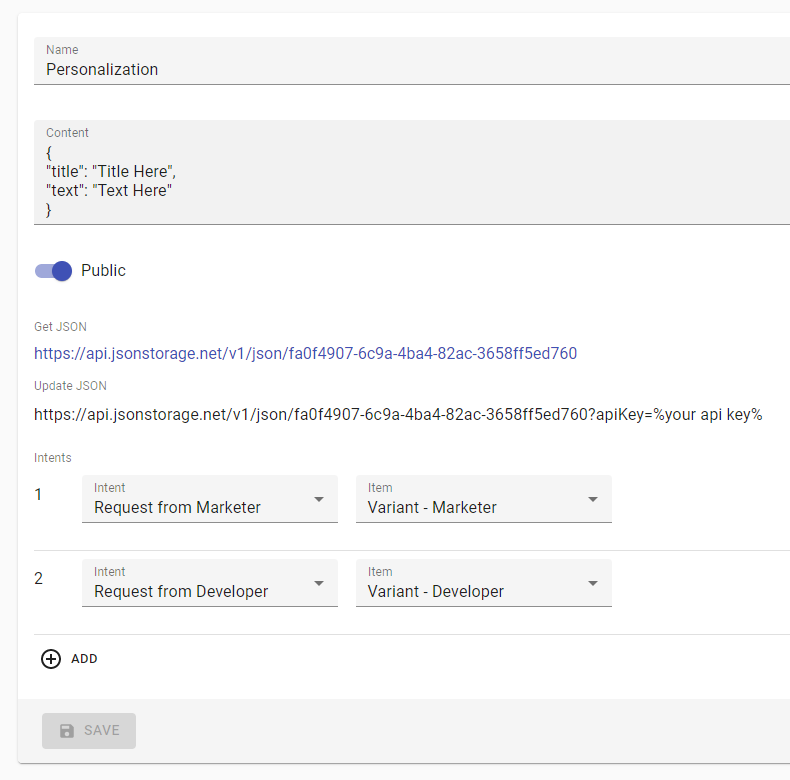Click the row number 1 of intents
The image size is (790, 780).
38,494
